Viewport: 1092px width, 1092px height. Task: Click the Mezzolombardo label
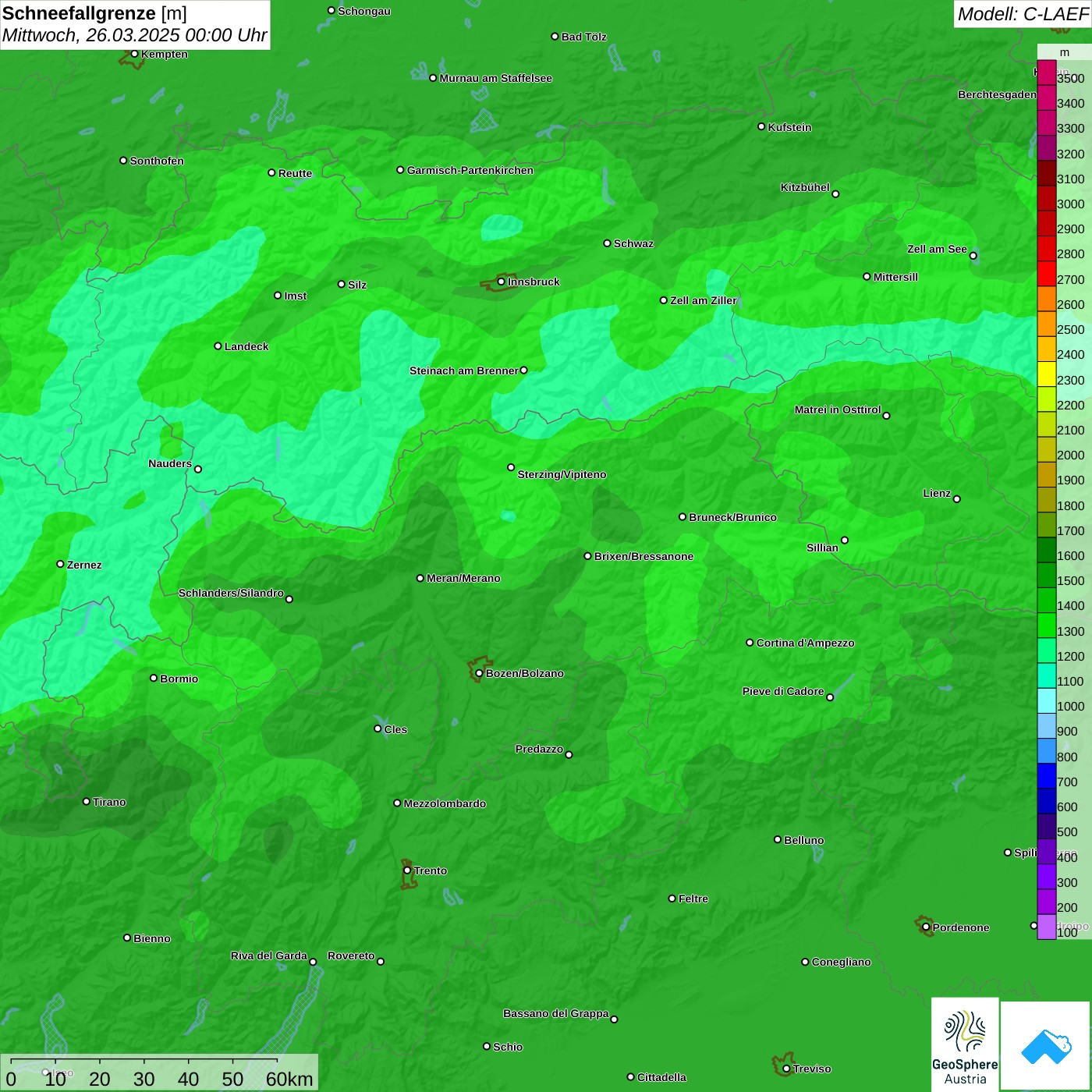(445, 803)
